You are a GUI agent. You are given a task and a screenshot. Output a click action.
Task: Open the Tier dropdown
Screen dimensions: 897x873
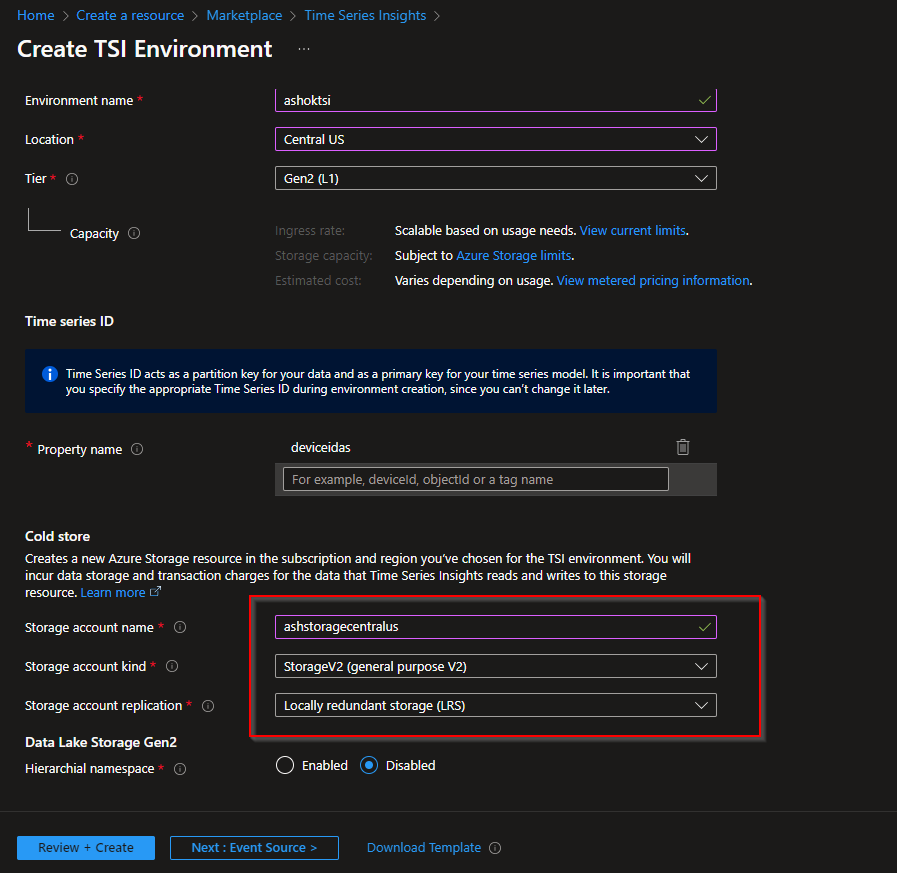[x=495, y=178]
